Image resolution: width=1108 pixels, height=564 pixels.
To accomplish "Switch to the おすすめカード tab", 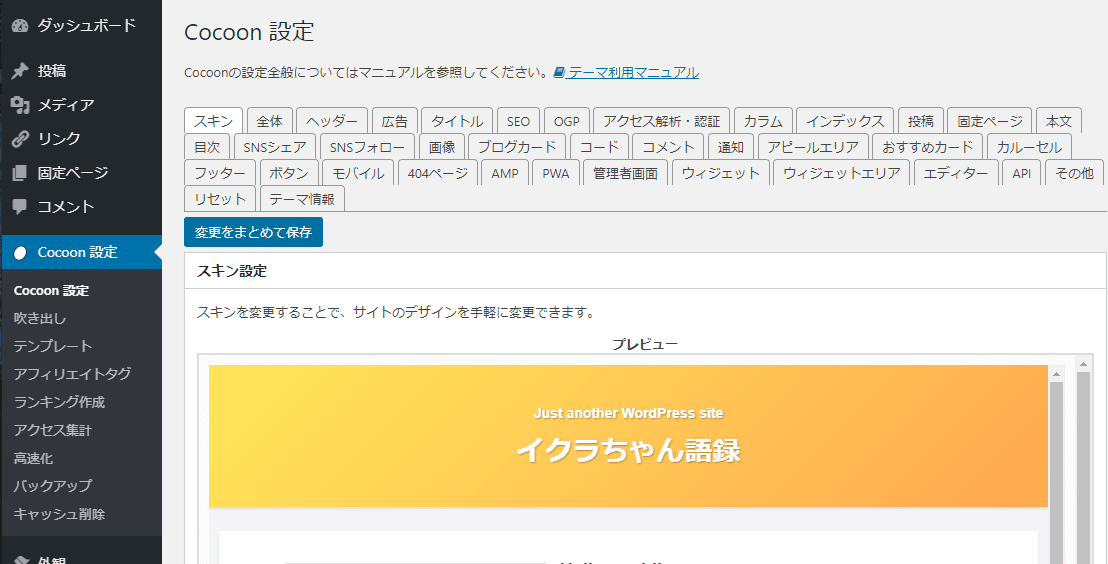I will pyautogui.click(x=927, y=147).
